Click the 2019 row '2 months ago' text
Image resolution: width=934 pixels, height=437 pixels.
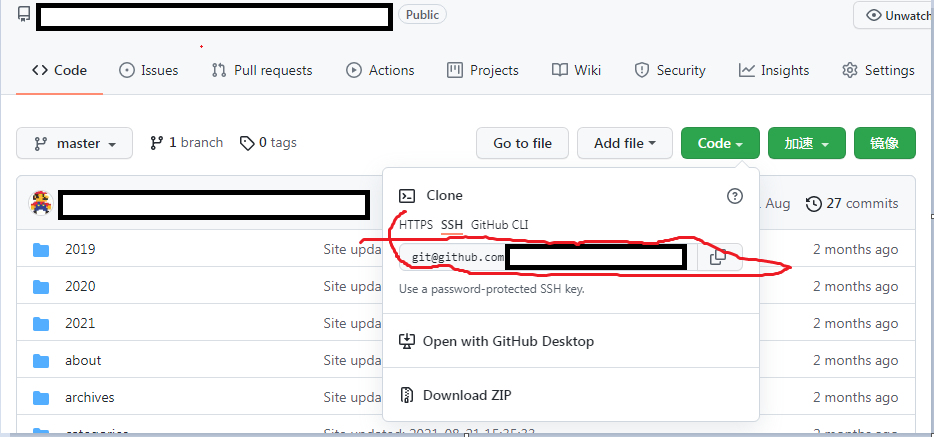pyautogui.click(x=855, y=249)
